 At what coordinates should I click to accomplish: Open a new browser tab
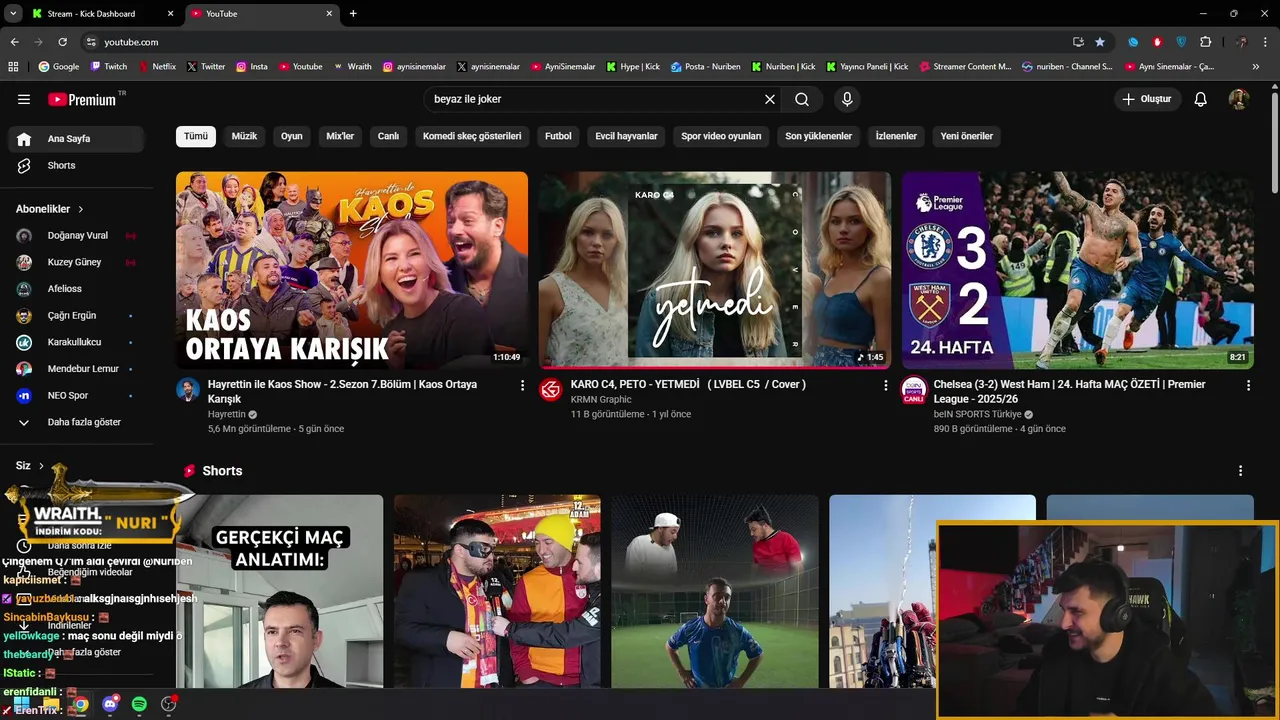point(353,13)
